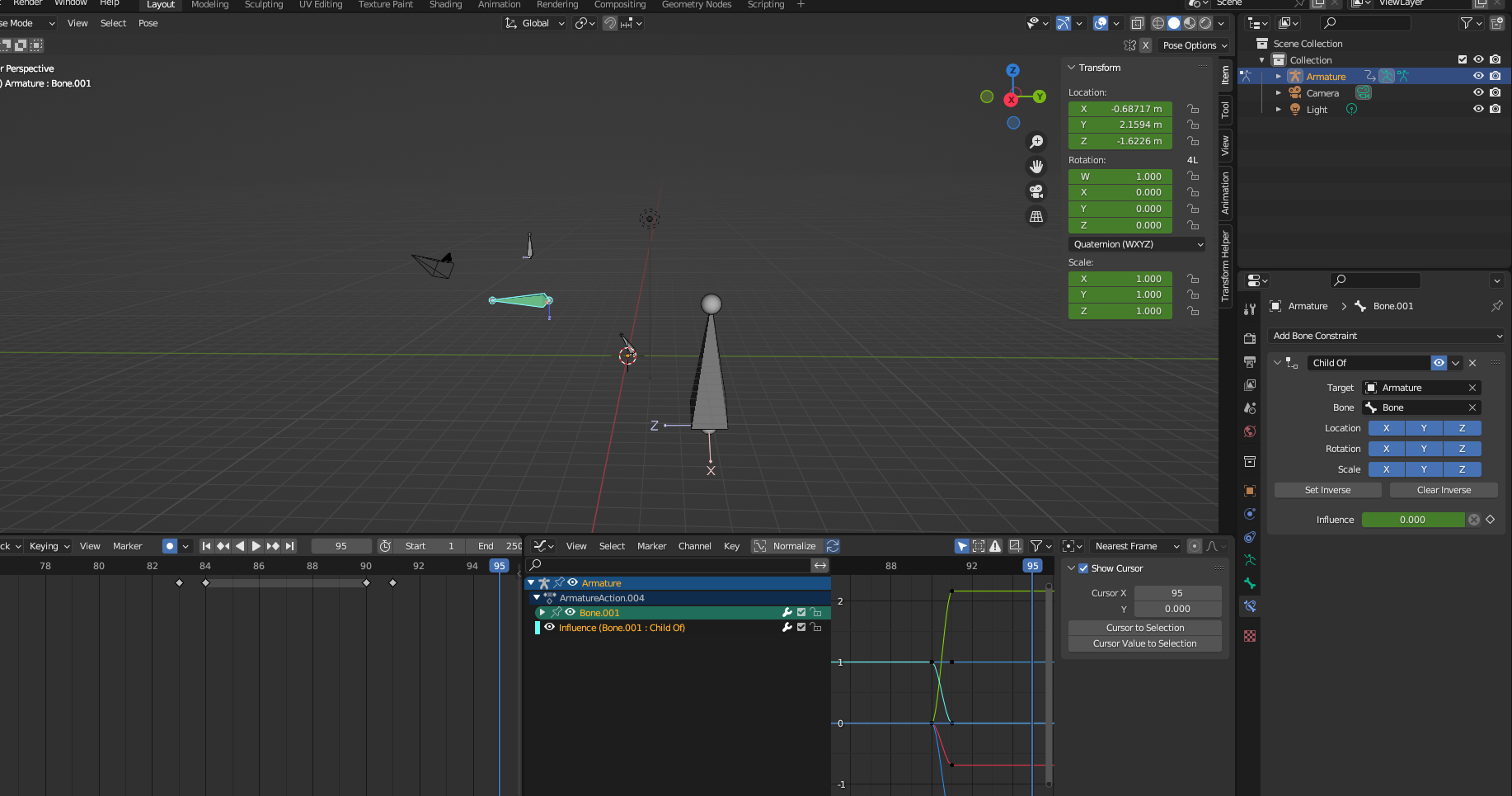Open the Nearest Frame snapping dropdown
This screenshot has width=1512, height=796.
(1136, 546)
